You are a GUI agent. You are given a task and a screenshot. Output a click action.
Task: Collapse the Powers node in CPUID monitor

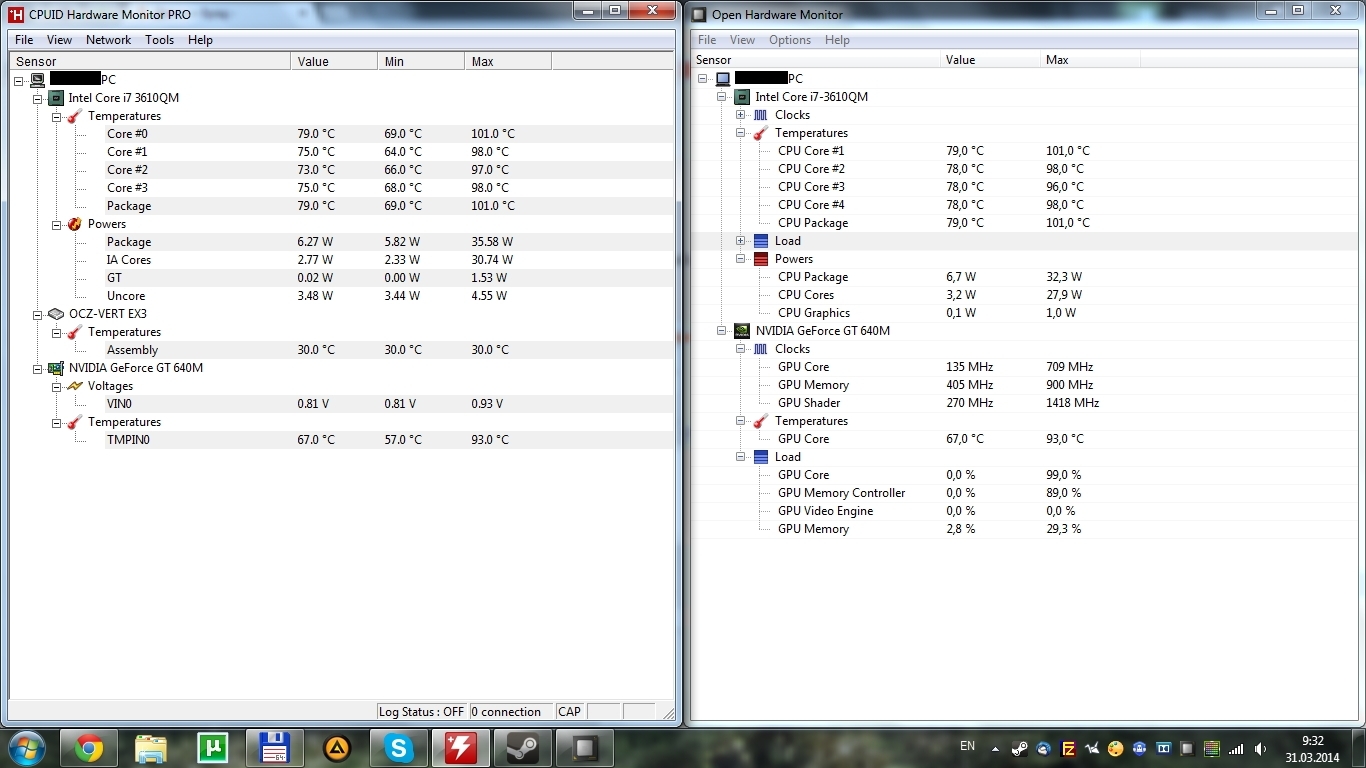tap(57, 224)
